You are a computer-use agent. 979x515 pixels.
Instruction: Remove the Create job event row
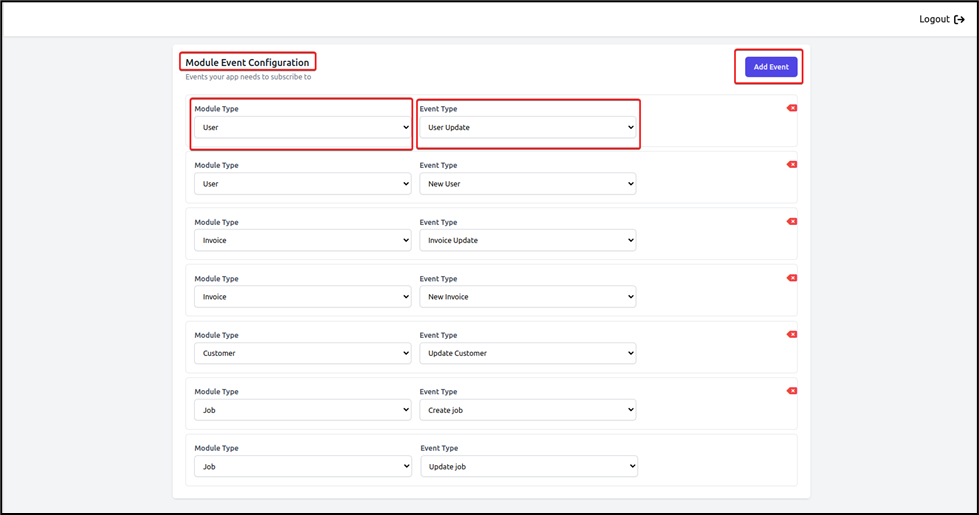coord(792,391)
